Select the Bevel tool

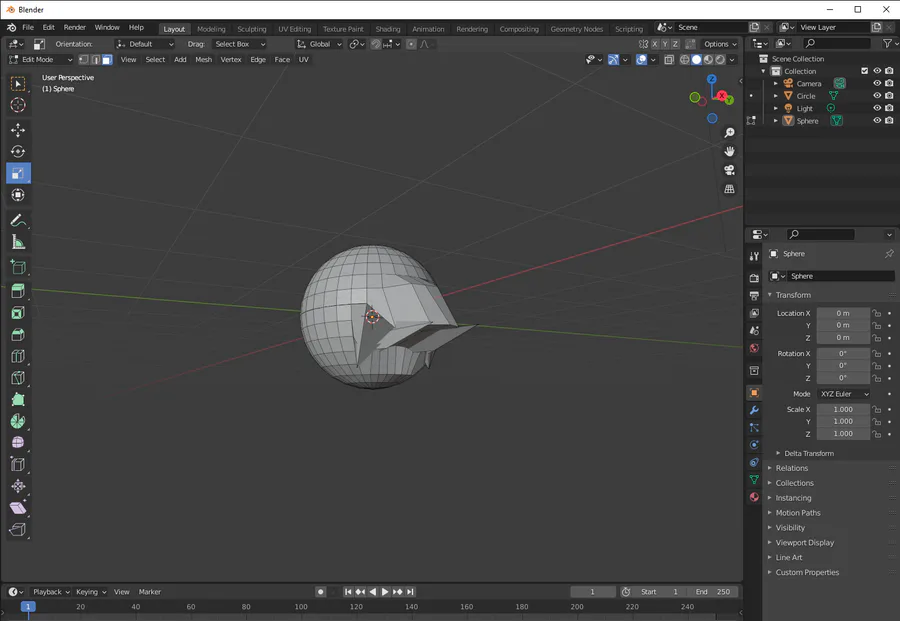pos(18,335)
